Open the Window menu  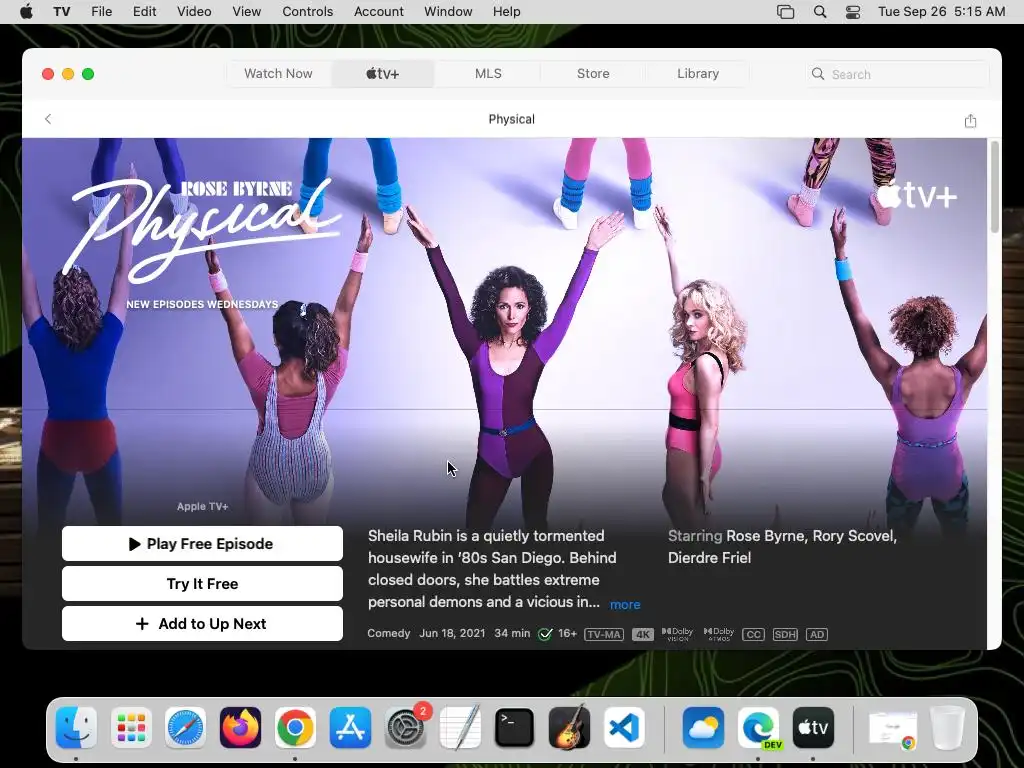tap(448, 12)
